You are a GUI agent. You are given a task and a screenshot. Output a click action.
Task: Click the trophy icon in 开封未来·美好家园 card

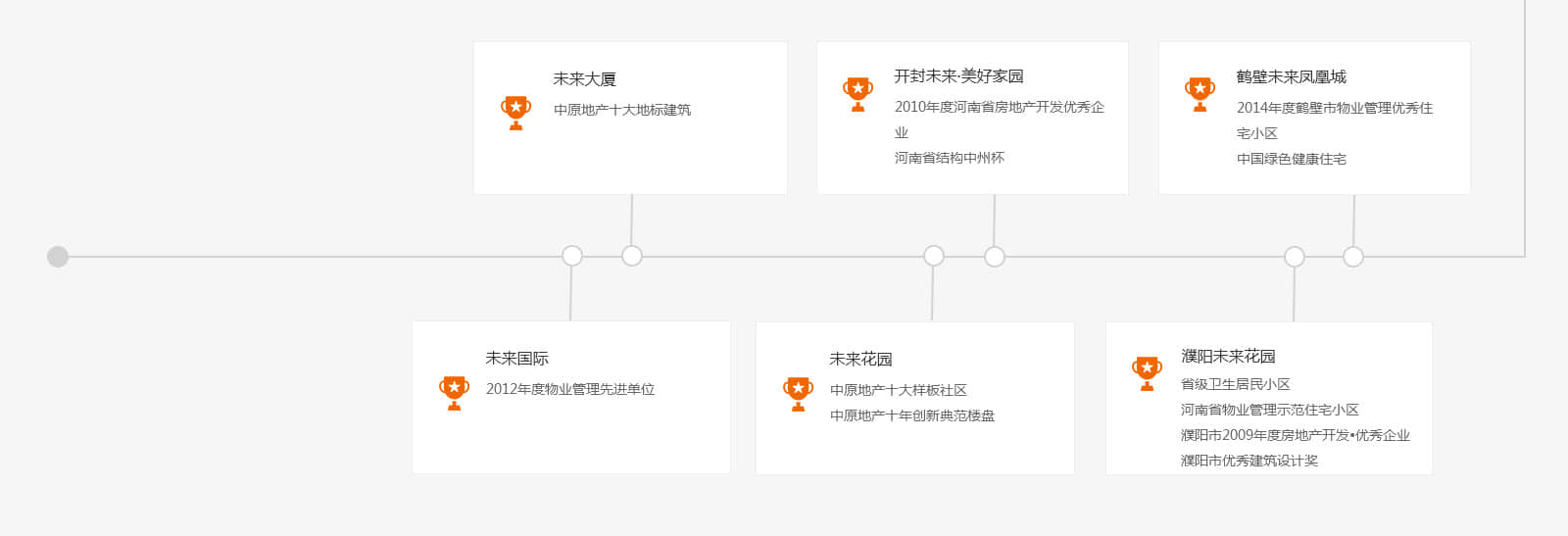[x=857, y=95]
